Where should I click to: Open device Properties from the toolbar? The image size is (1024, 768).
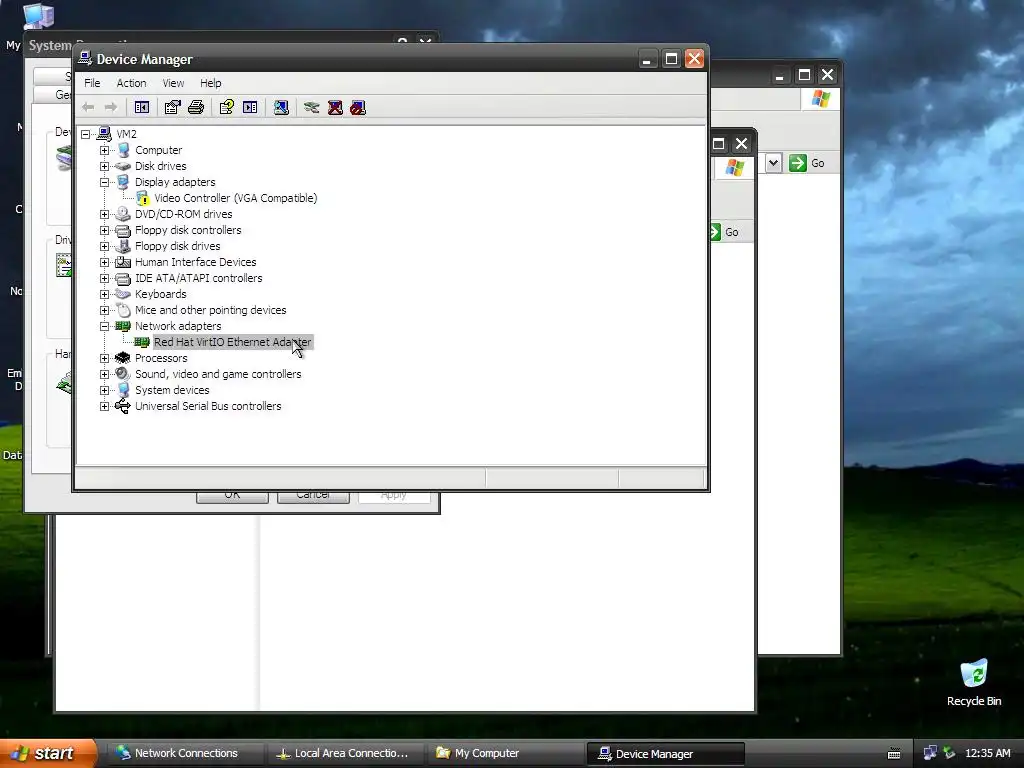[172, 107]
